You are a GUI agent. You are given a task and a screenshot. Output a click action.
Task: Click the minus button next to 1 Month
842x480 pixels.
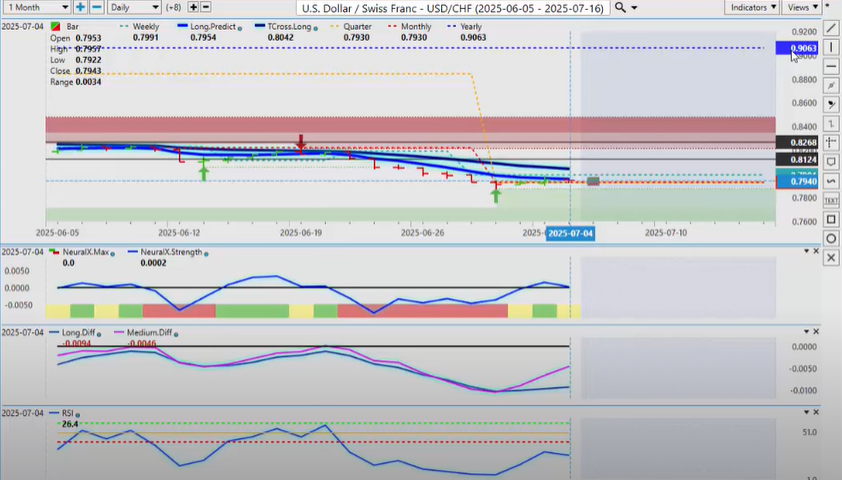pyautogui.click(x=96, y=7)
